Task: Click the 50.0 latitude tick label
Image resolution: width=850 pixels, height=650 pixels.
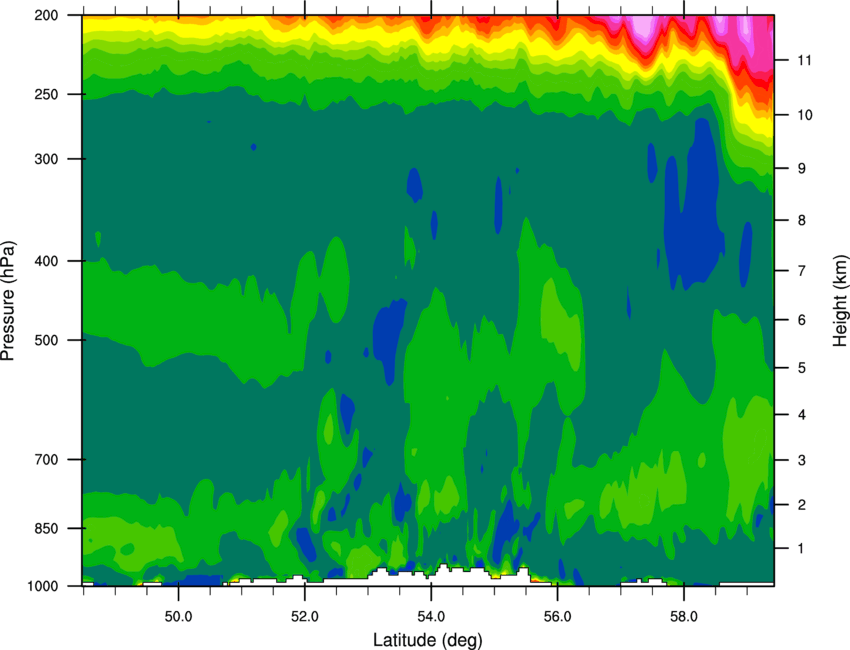Action: (178, 617)
